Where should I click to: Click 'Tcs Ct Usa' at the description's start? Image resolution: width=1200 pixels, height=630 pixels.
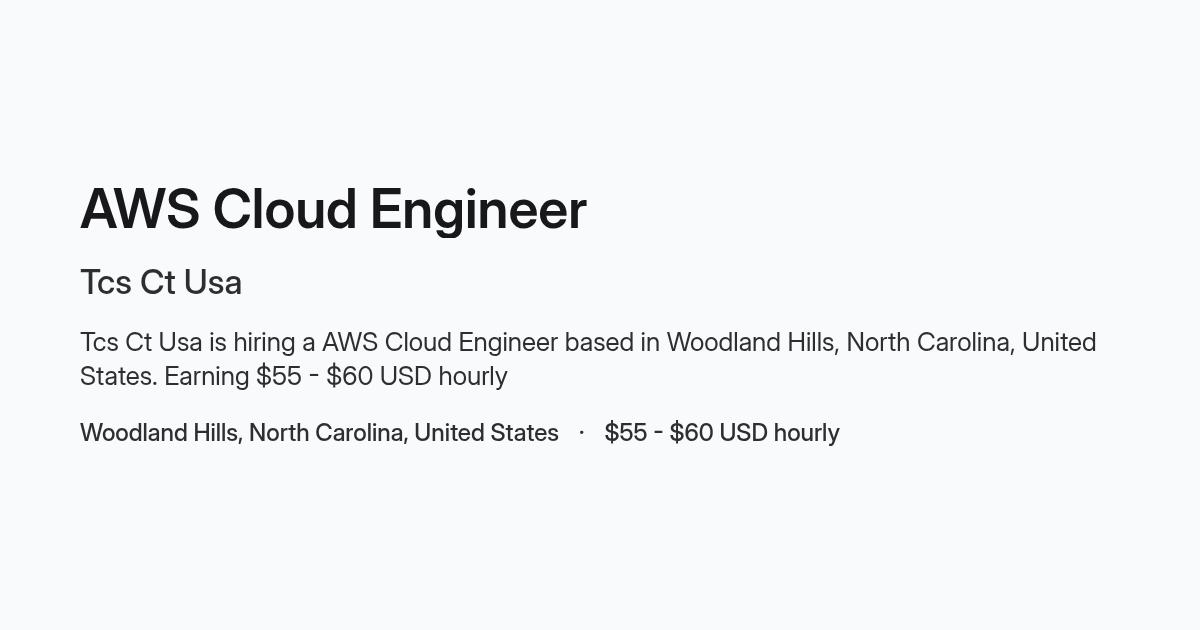point(141,343)
